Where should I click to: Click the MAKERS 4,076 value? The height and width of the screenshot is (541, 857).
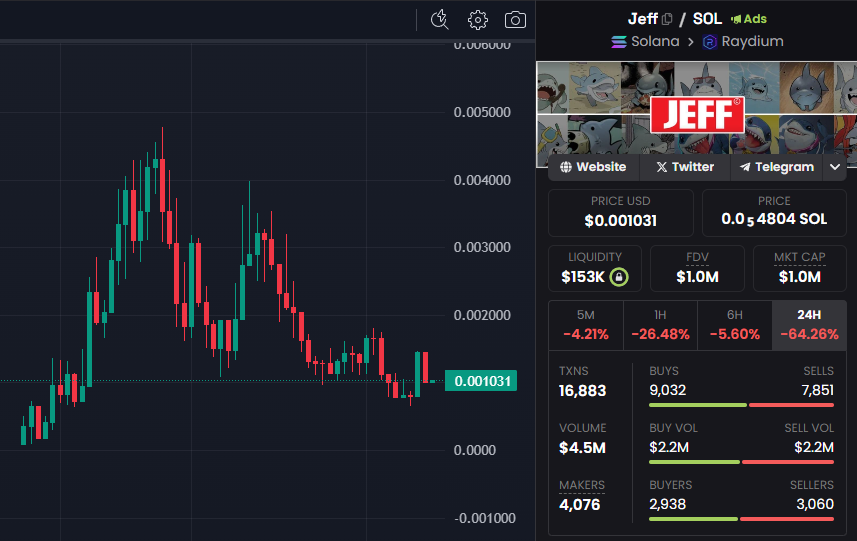point(579,504)
